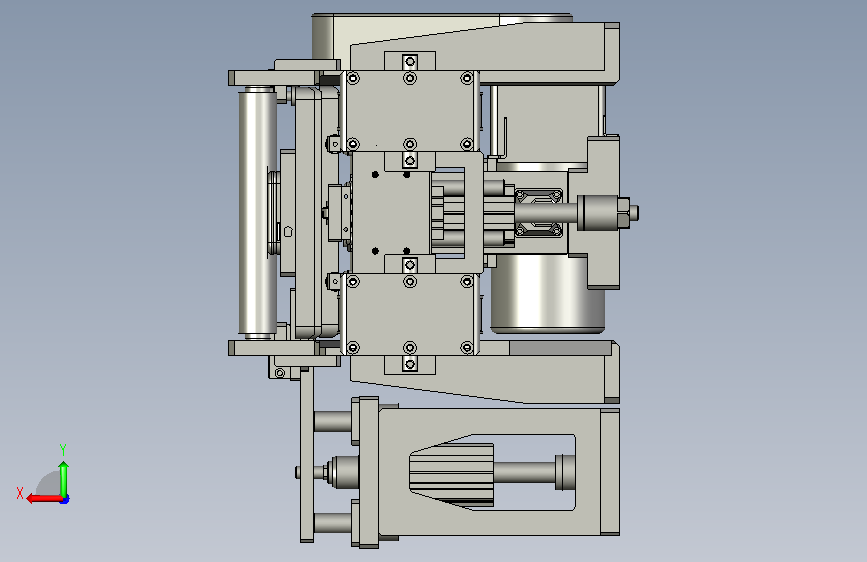Click the blue Z axis dot of the triad
The image size is (867, 562).
coord(65,499)
